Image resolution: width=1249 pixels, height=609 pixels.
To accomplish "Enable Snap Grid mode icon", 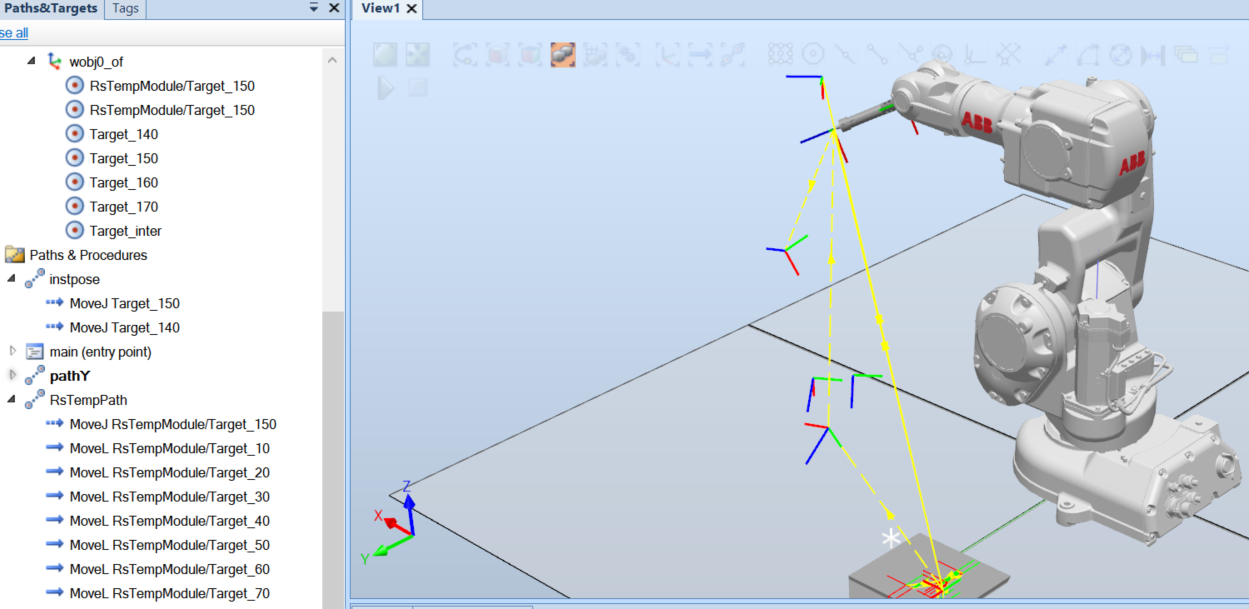I will point(1007,55).
